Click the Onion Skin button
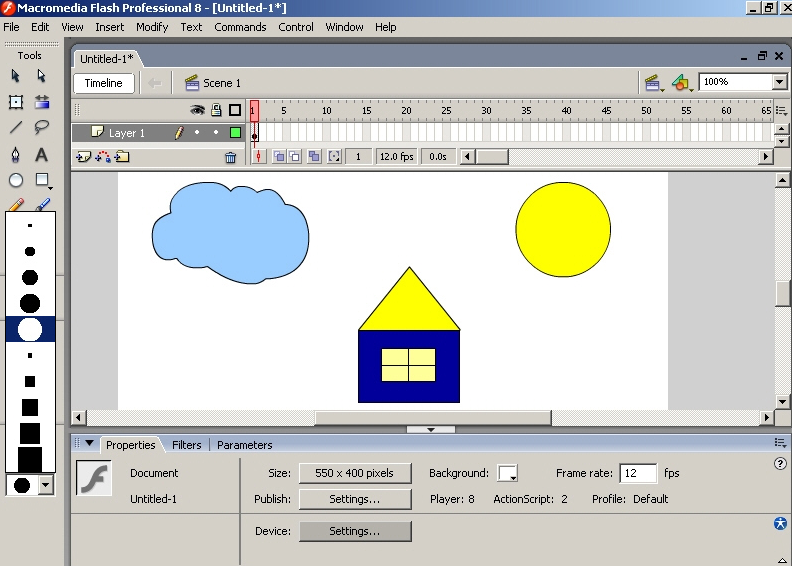The image size is (792, 566). (279, 157)
